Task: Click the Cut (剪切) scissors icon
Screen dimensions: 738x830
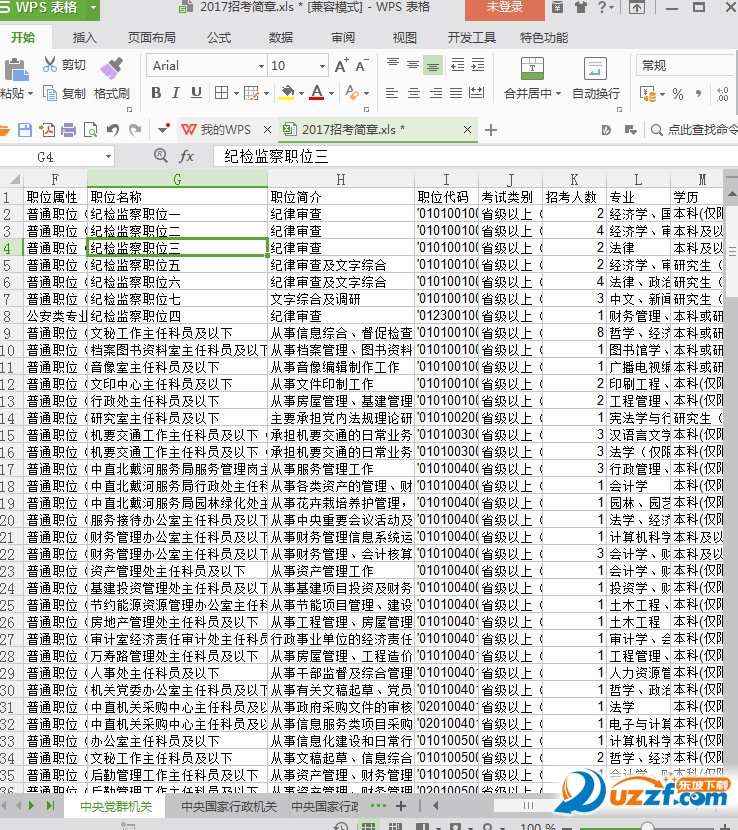Action: point(50,65)
